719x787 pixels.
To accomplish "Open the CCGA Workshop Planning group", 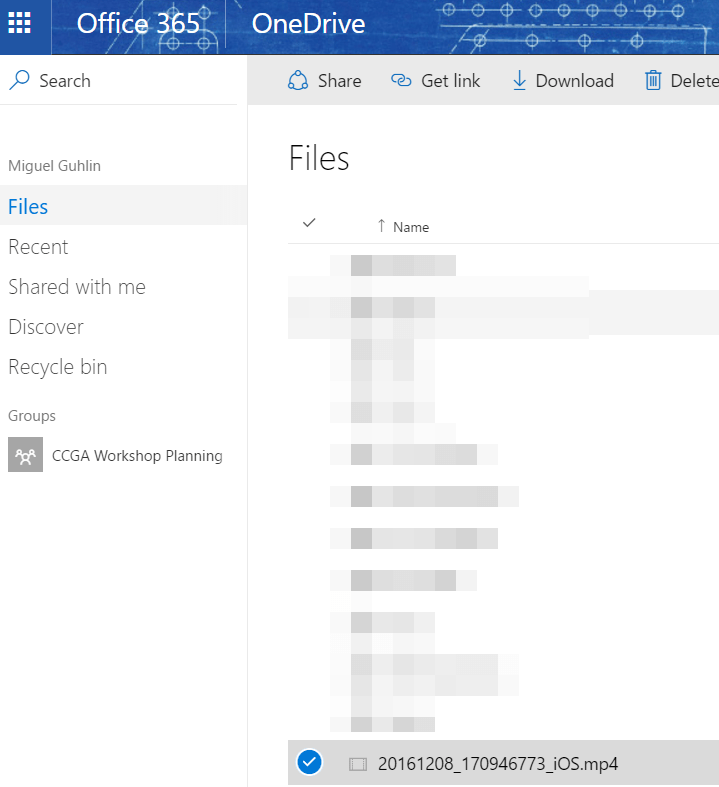I will (x=137, y=456).
